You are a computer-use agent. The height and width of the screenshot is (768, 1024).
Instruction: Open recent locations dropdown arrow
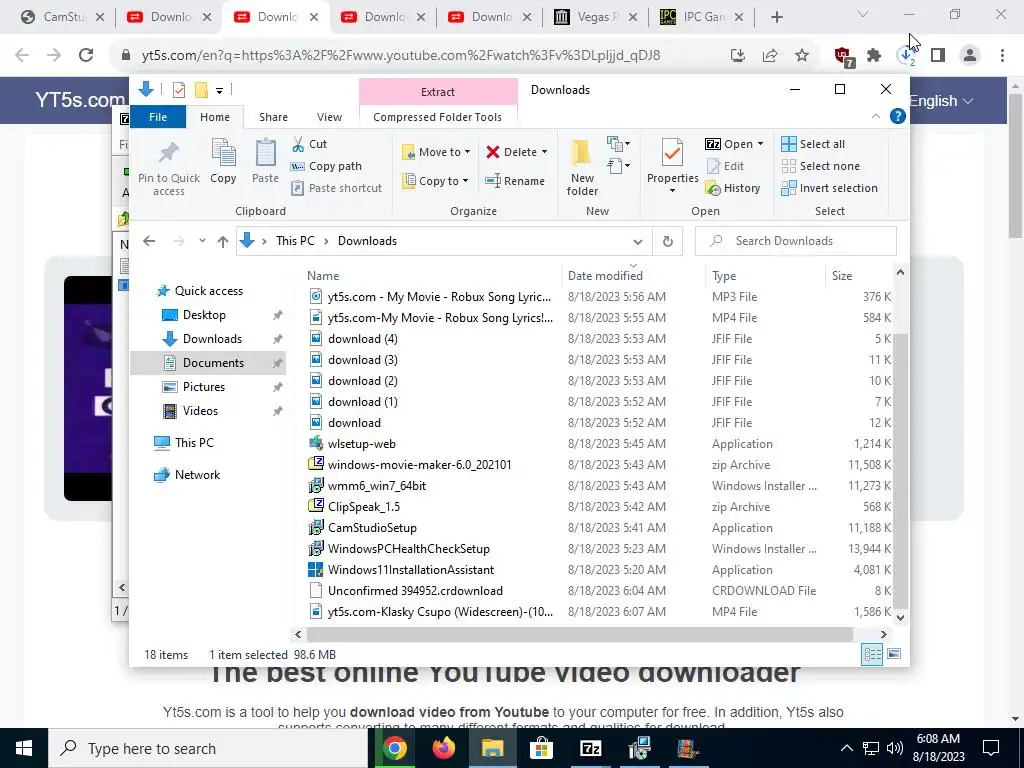click(202, 241)
